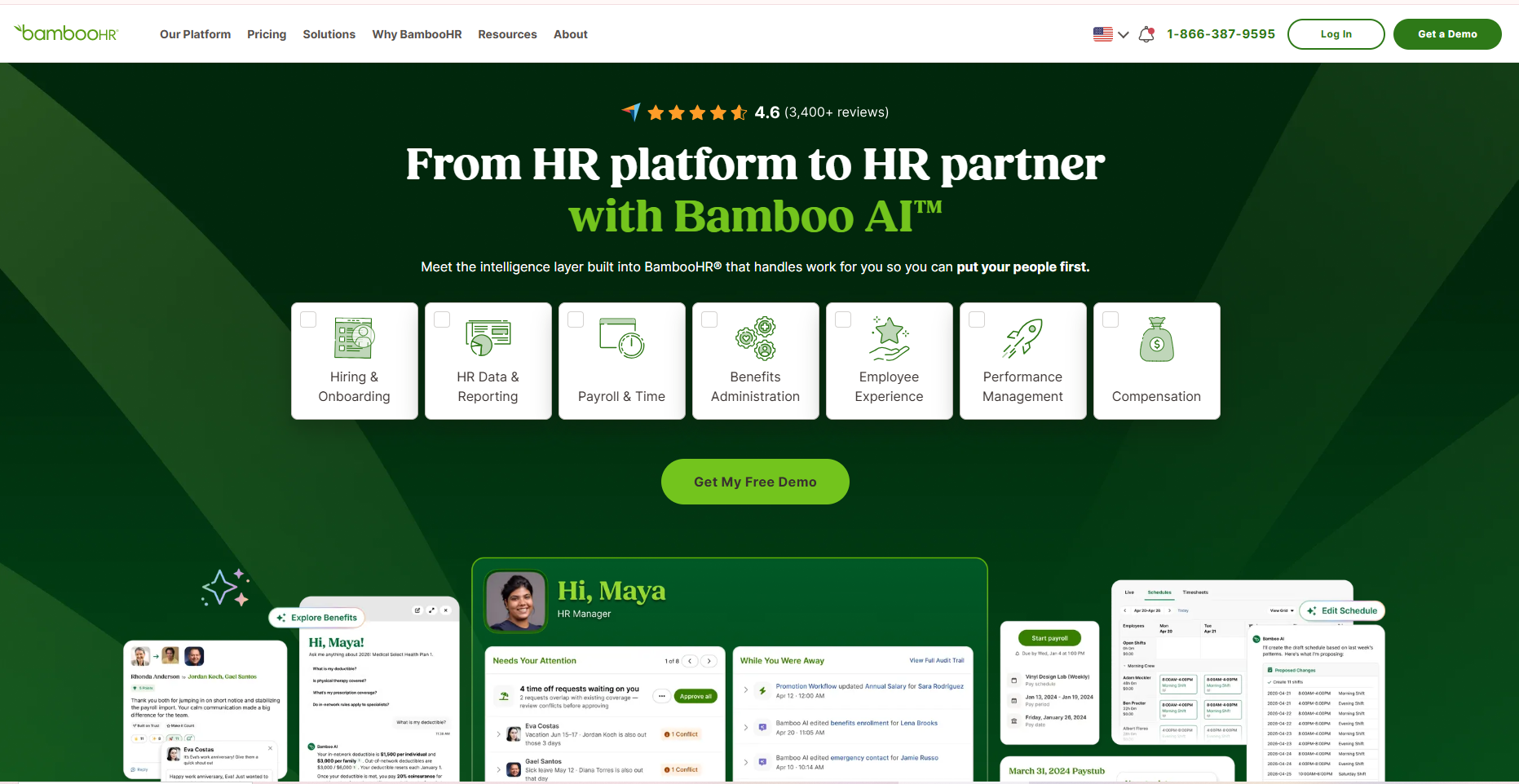Check the HR Data & Reporting checkbox

[x=442, y=319]
